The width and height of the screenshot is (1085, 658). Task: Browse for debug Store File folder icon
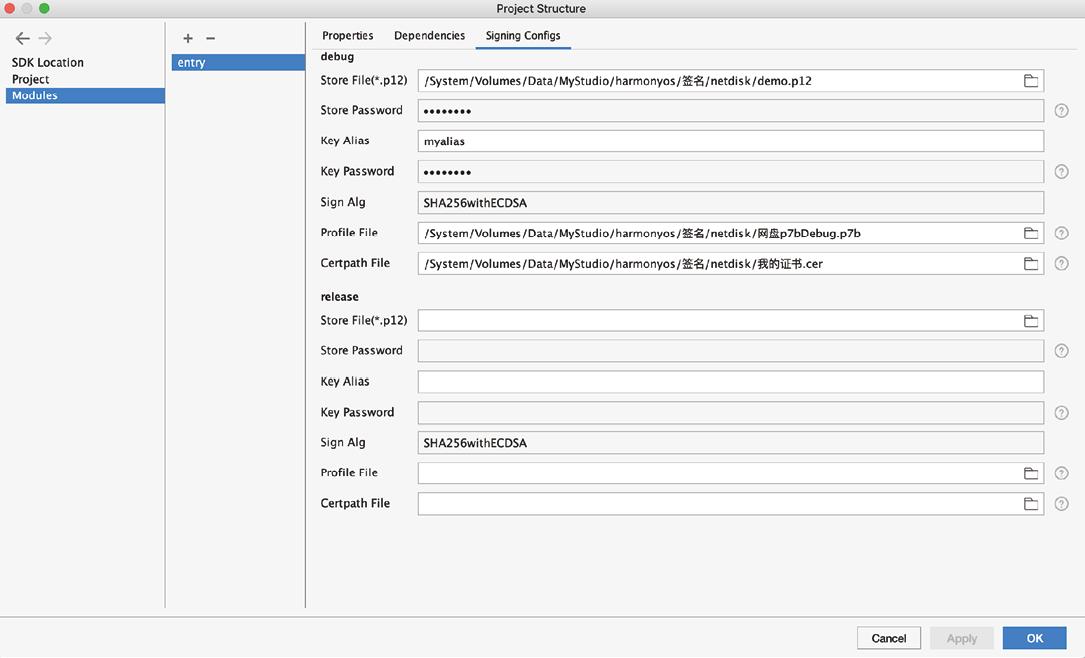tap(1030, 81)
